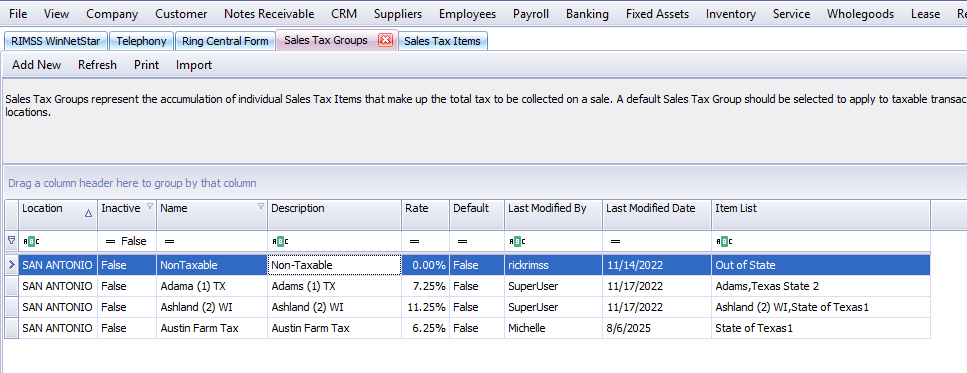Open the Suppliers menu
This screenshot has width=967, height=373.
(x=398, y=14)
